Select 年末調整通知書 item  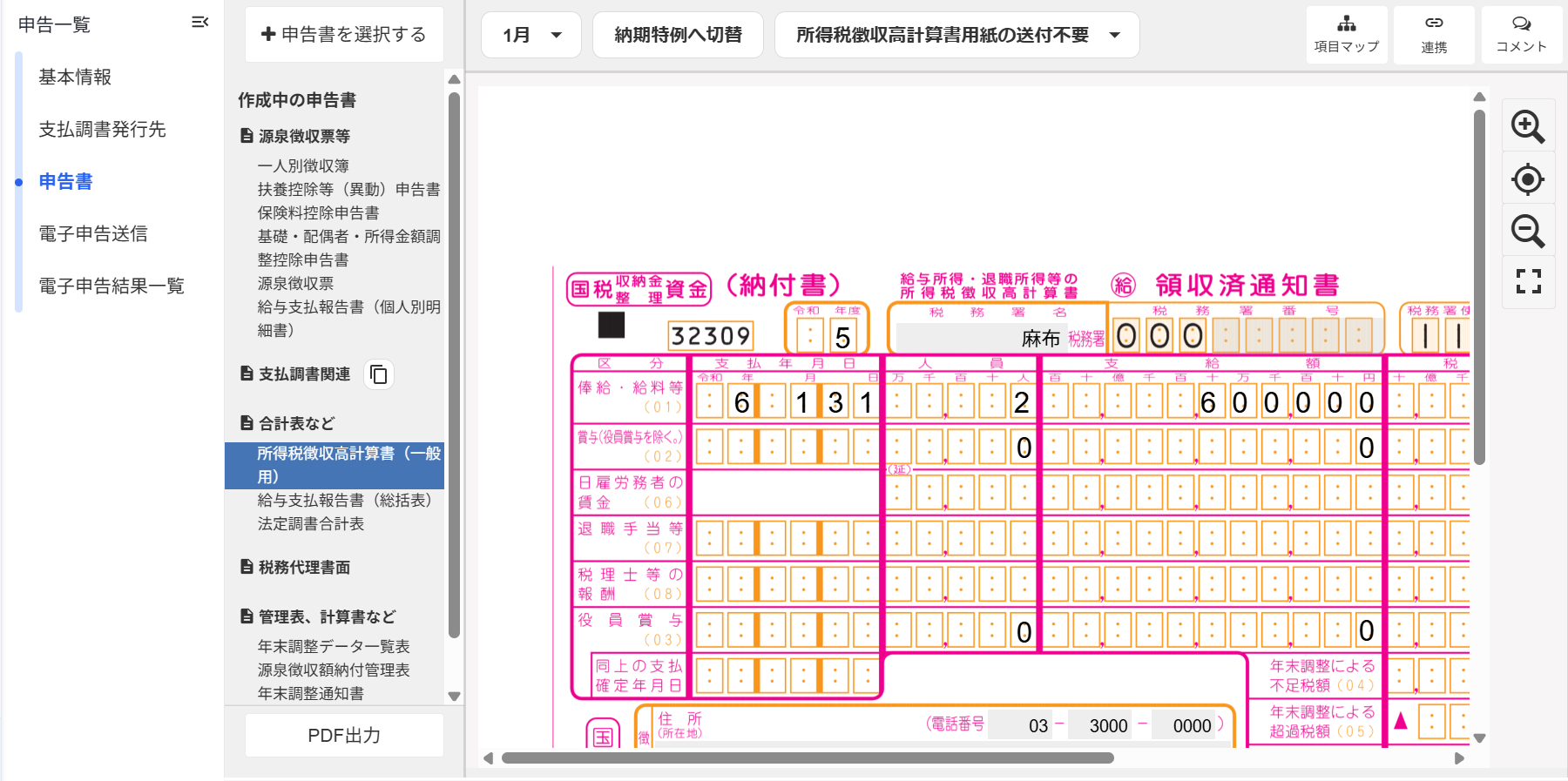tap(311, 693)
